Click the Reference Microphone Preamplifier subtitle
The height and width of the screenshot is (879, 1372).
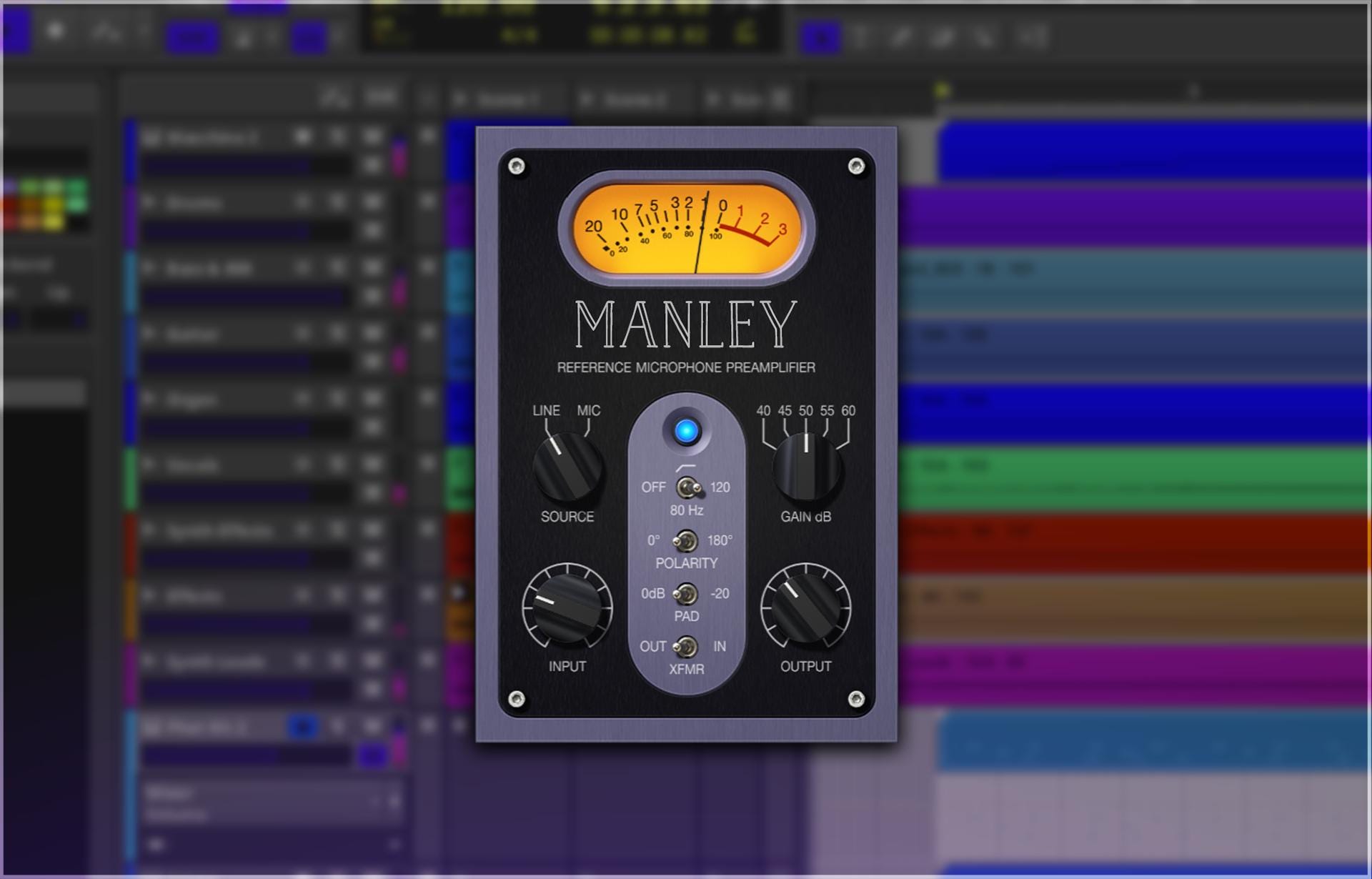tap(686, 367)
